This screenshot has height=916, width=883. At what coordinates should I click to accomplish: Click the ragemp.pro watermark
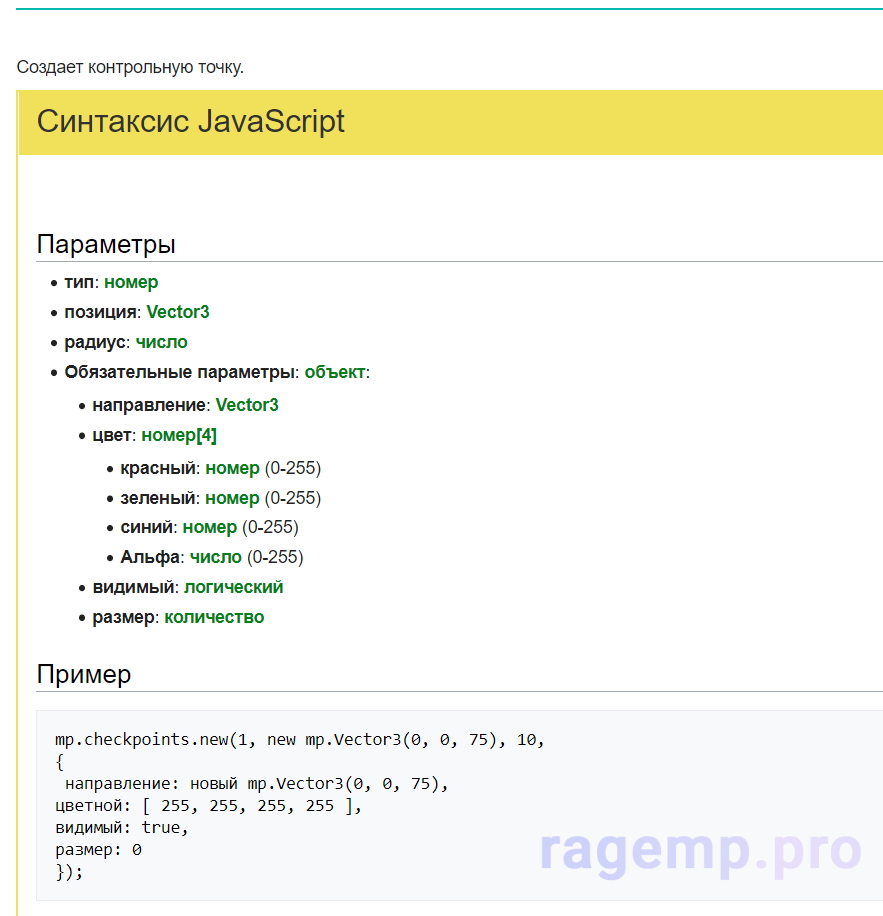(700, 850)
